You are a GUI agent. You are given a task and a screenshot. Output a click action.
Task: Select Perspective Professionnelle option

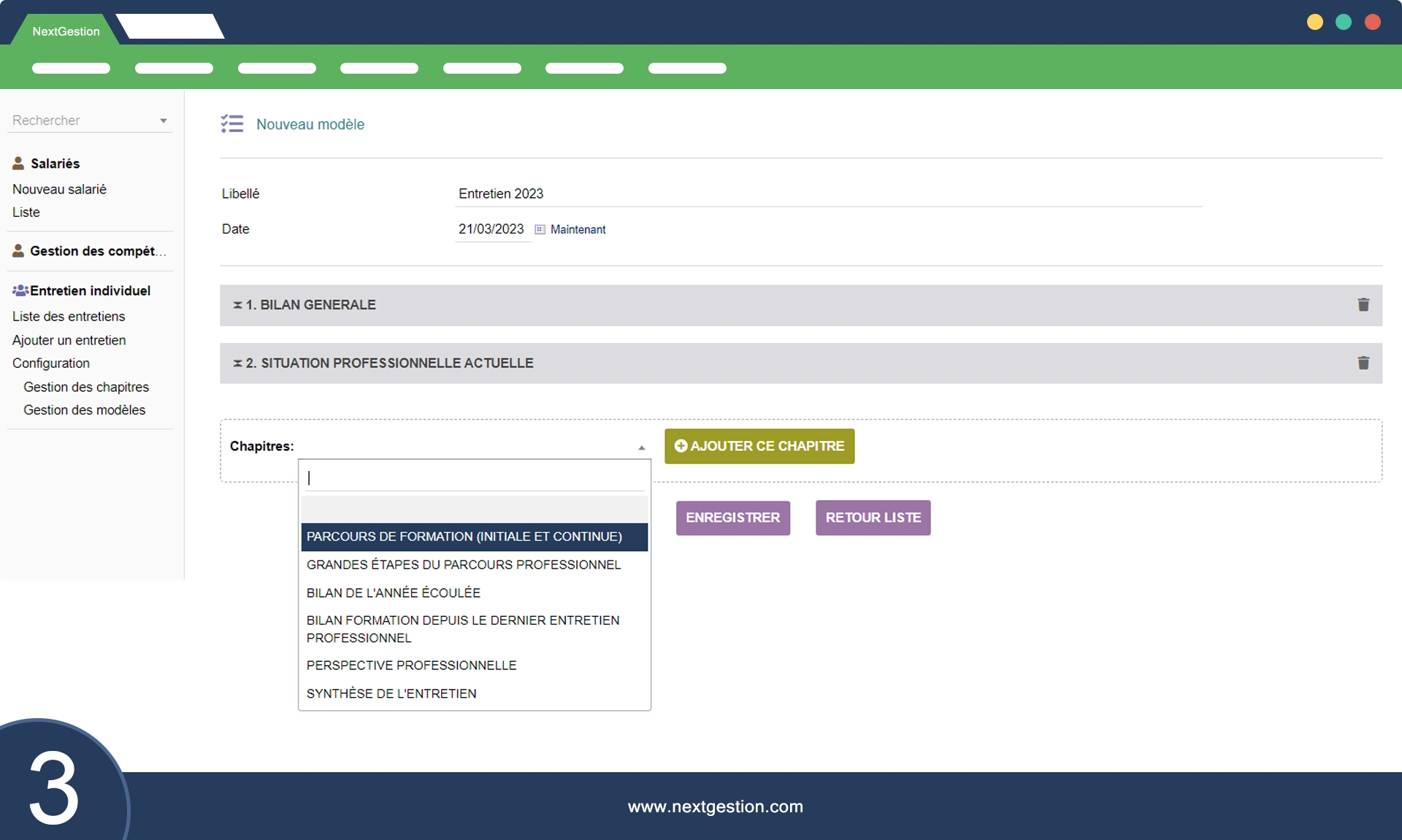[x=411, y=666]
